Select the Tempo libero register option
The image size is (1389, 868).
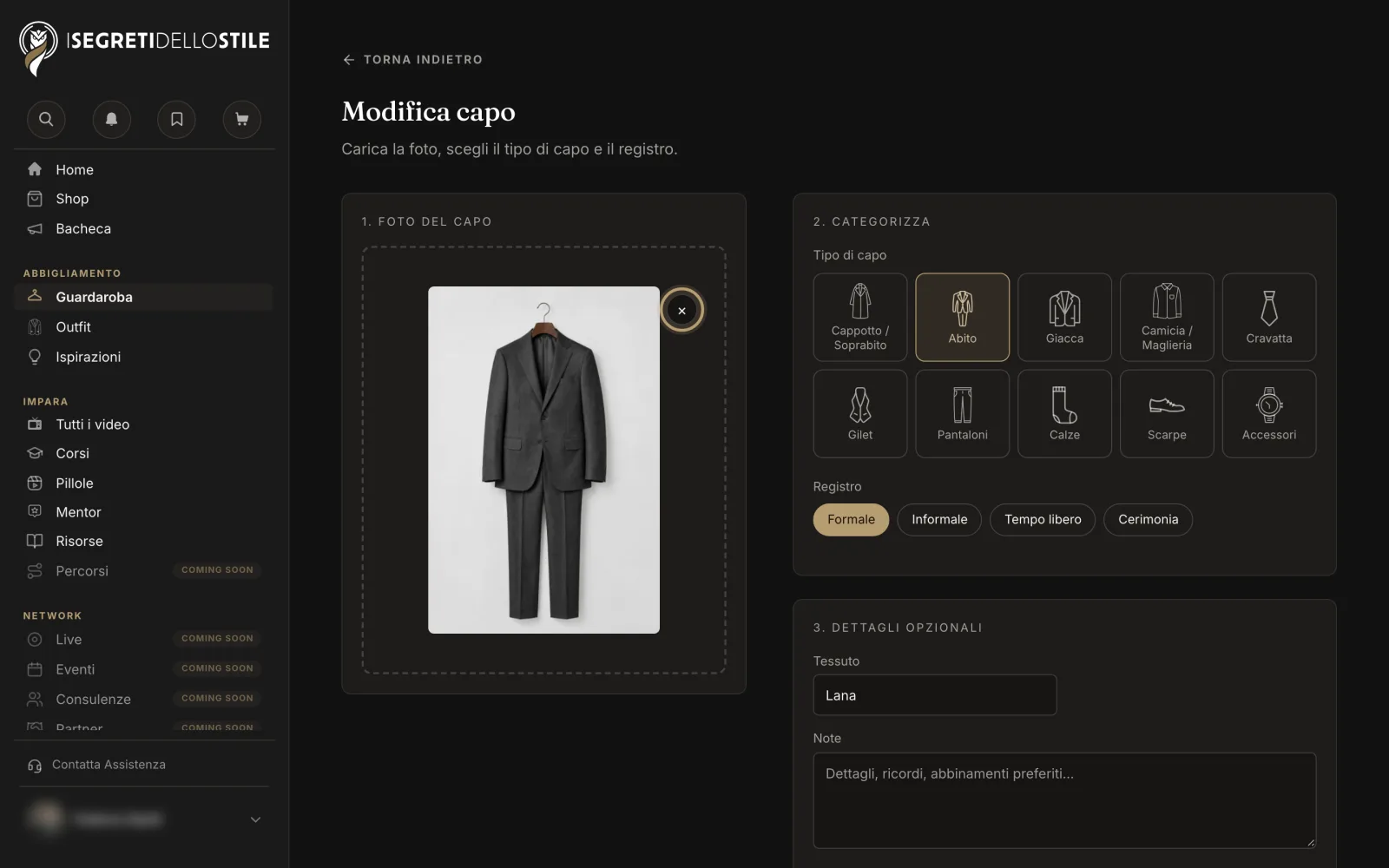coord(1043,519)
